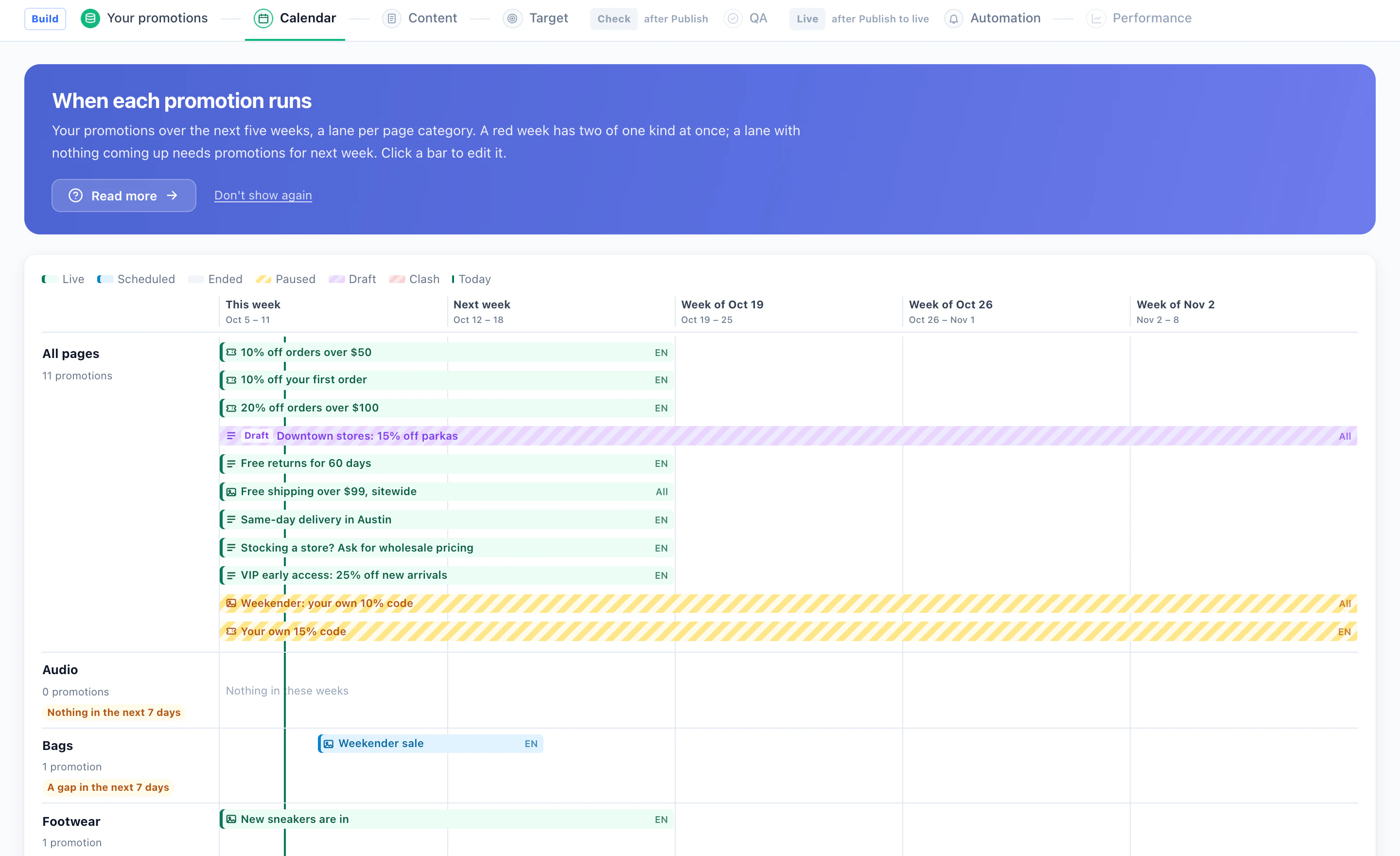
Task: Click the Calendar step icon
Action: click(x=263, y=18)
